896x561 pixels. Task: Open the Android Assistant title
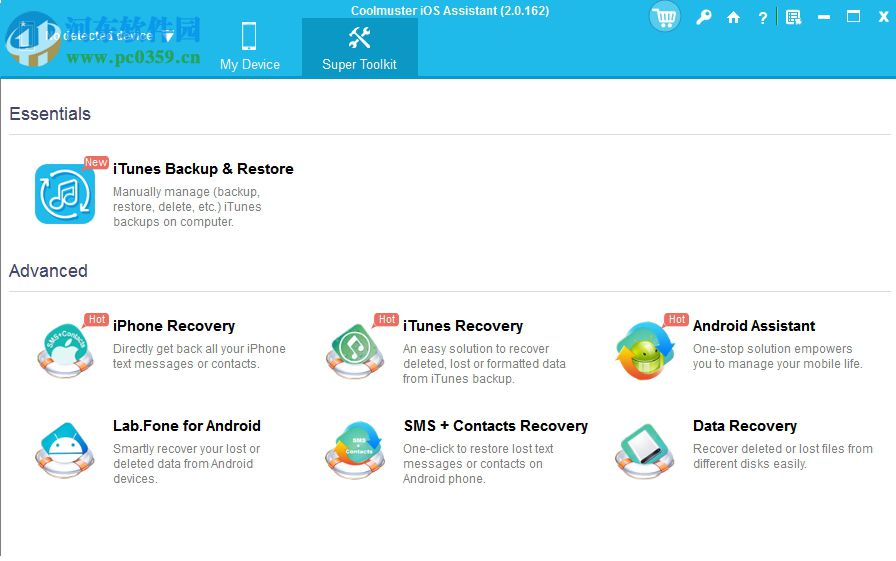point(754,326)
